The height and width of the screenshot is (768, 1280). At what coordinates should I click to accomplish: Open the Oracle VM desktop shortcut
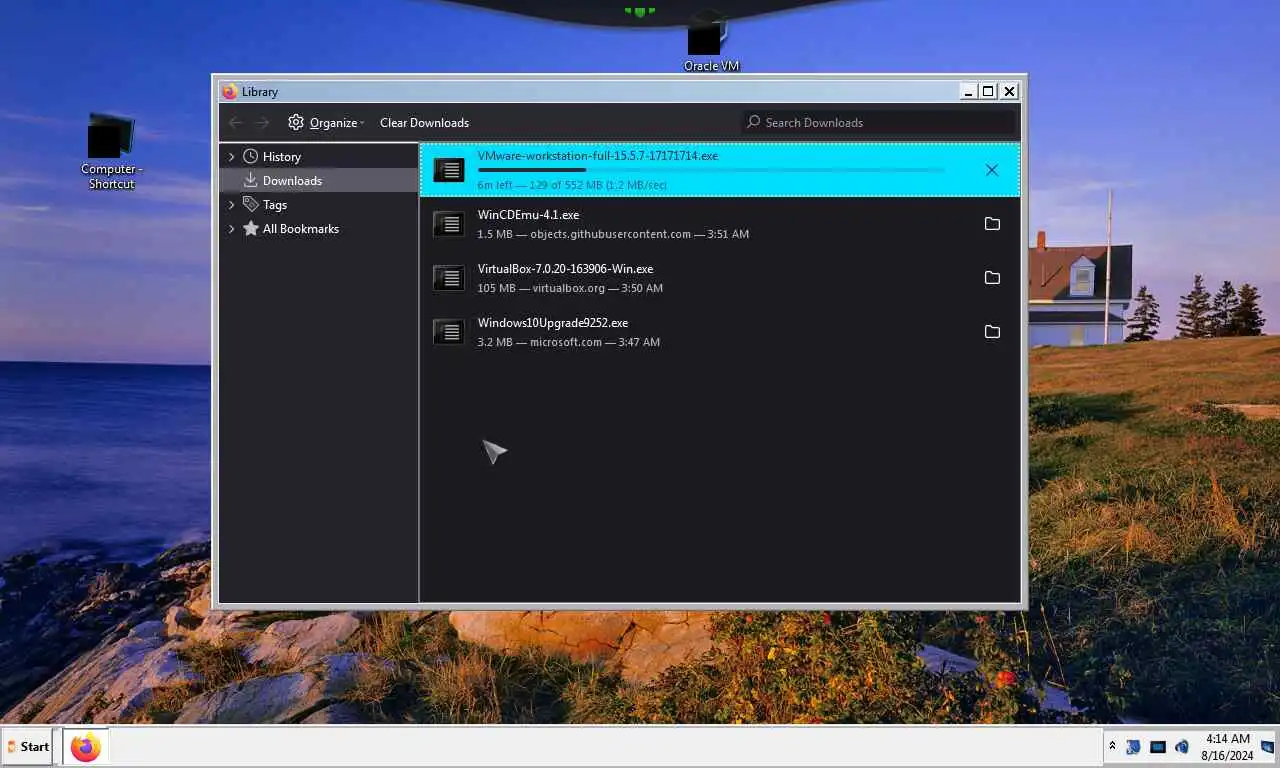point(711,42)
